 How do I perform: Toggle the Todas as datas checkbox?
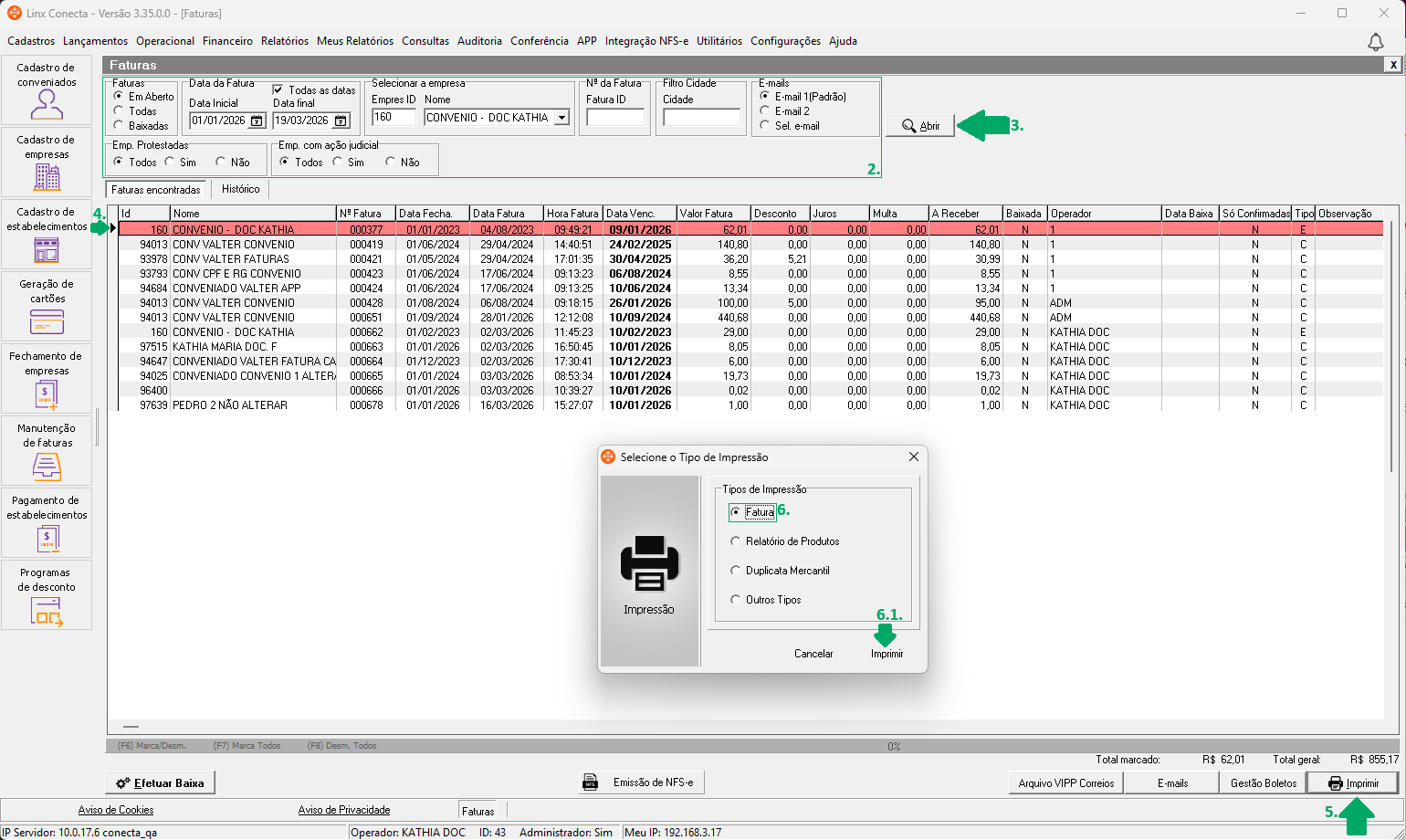pos(278,89)
